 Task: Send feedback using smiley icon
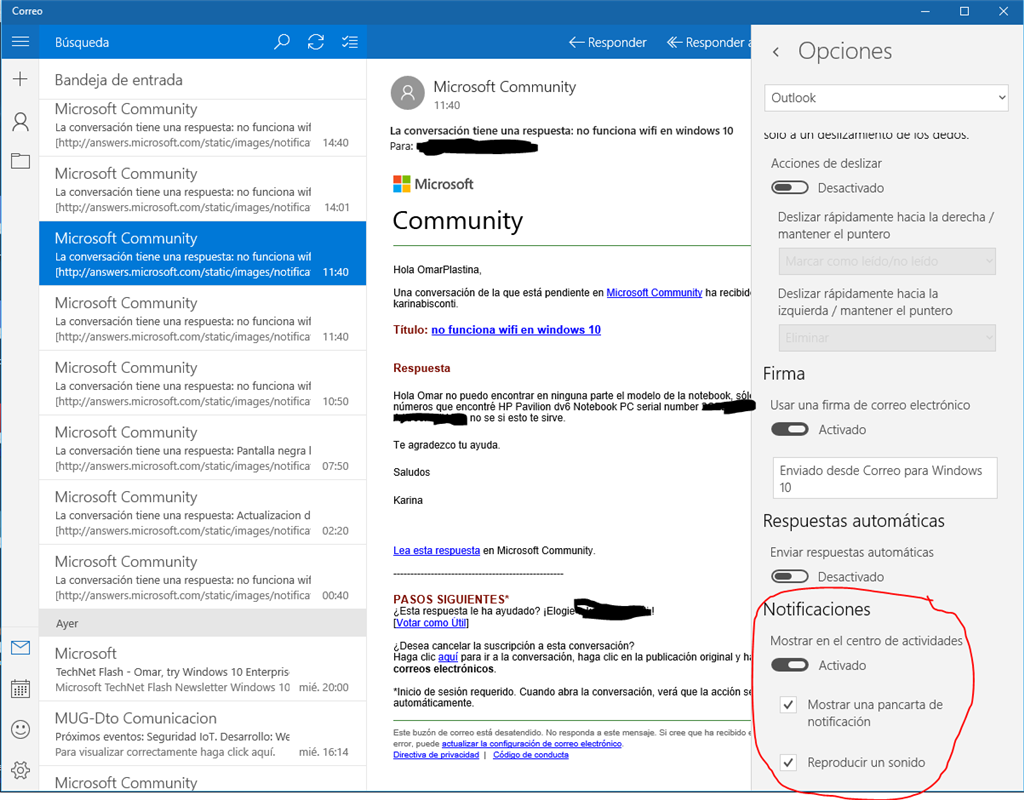[20, 729]
